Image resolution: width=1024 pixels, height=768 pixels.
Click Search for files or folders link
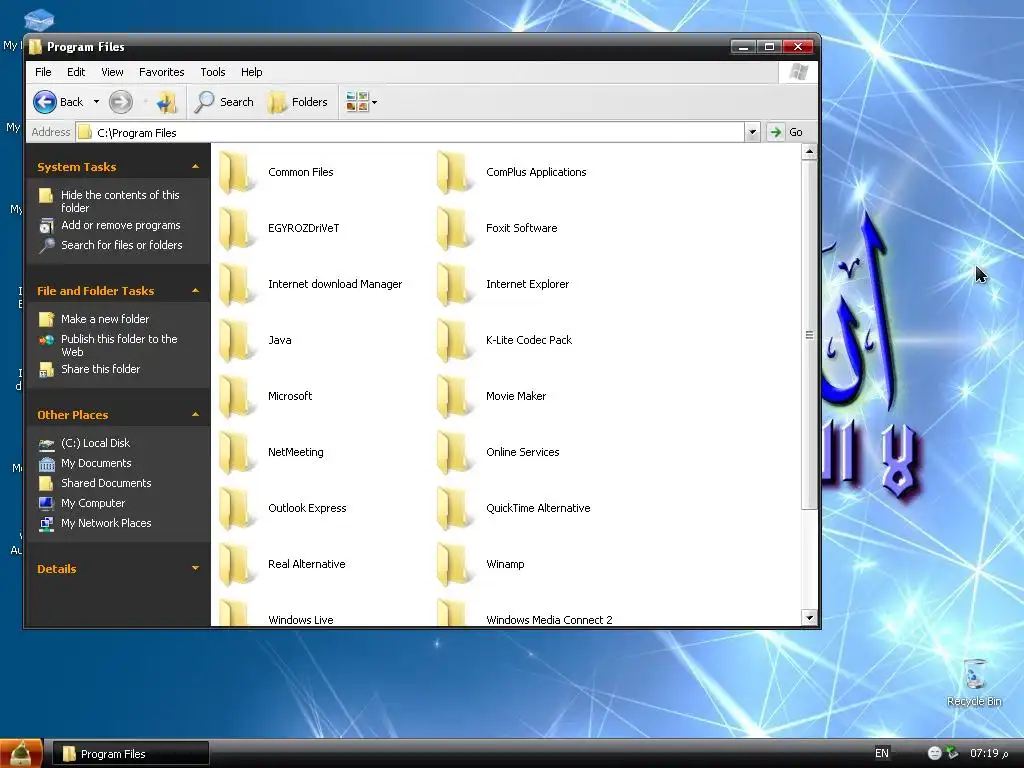[121, 245]
